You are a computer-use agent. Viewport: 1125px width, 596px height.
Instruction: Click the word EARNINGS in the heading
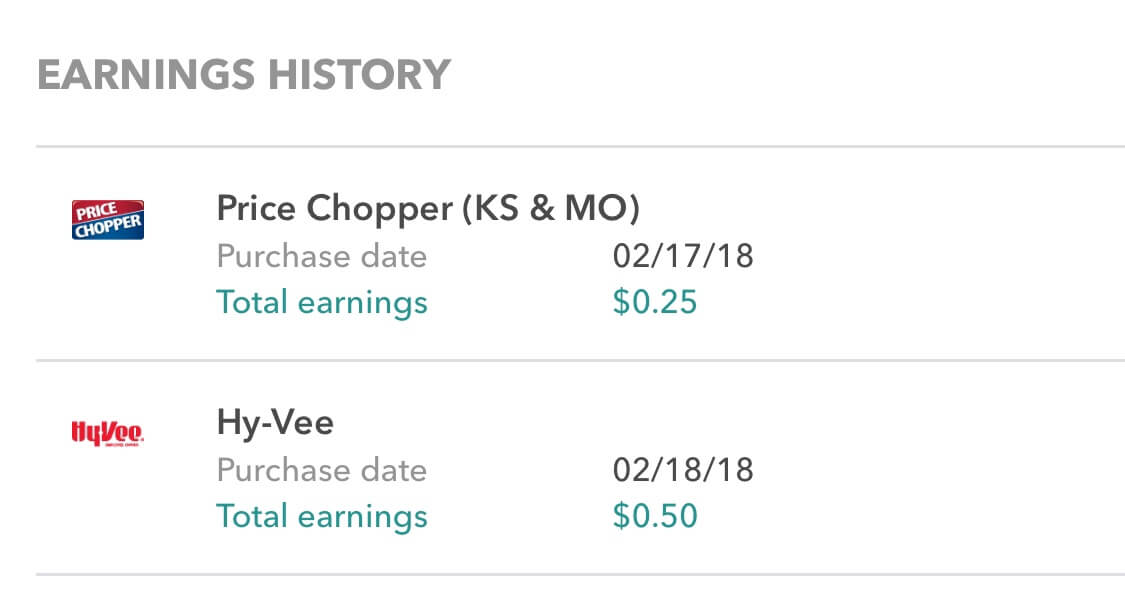146,75
